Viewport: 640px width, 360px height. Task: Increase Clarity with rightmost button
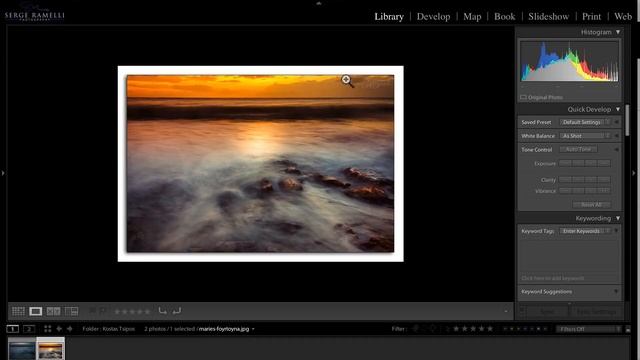tap(604, 180)
